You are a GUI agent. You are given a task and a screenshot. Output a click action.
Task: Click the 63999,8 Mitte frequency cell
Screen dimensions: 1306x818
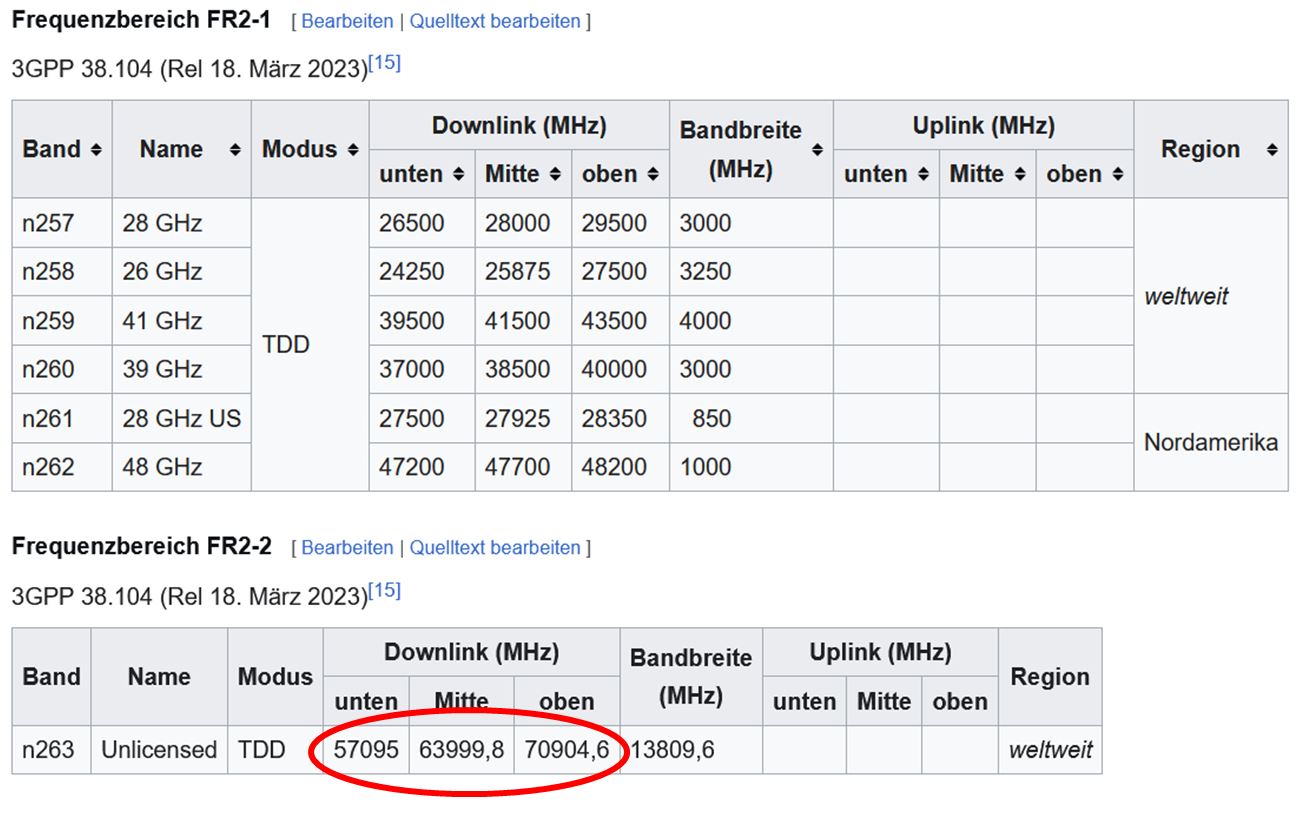(x=461, y=749)
